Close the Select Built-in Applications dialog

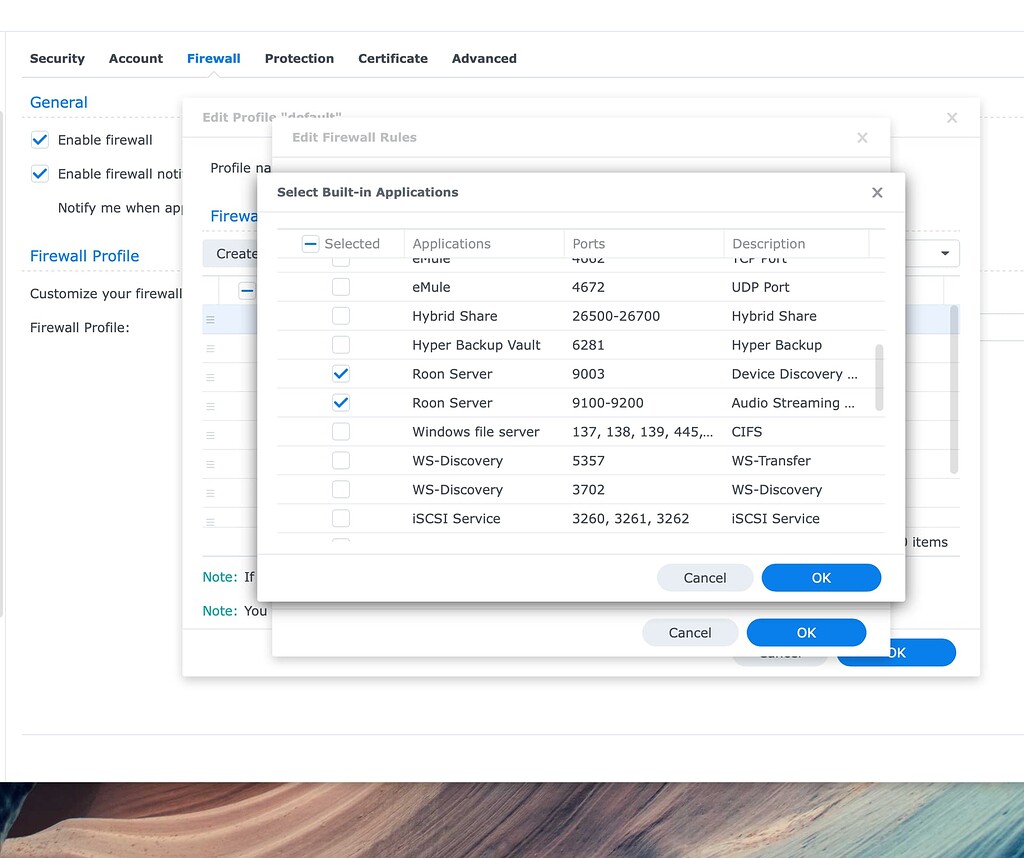click(x=877, y=193)
